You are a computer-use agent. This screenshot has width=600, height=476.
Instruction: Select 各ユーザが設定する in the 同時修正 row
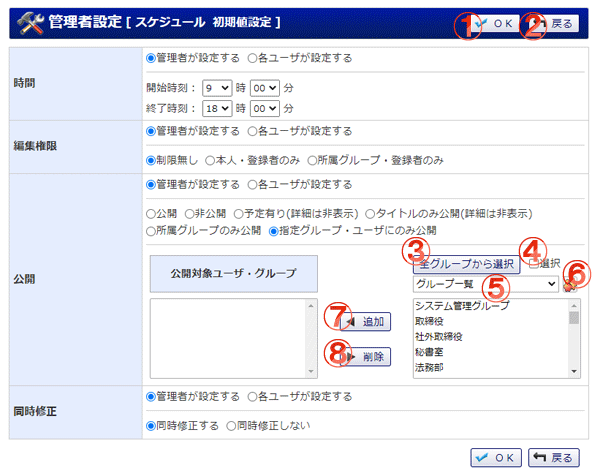click(252, 397)
